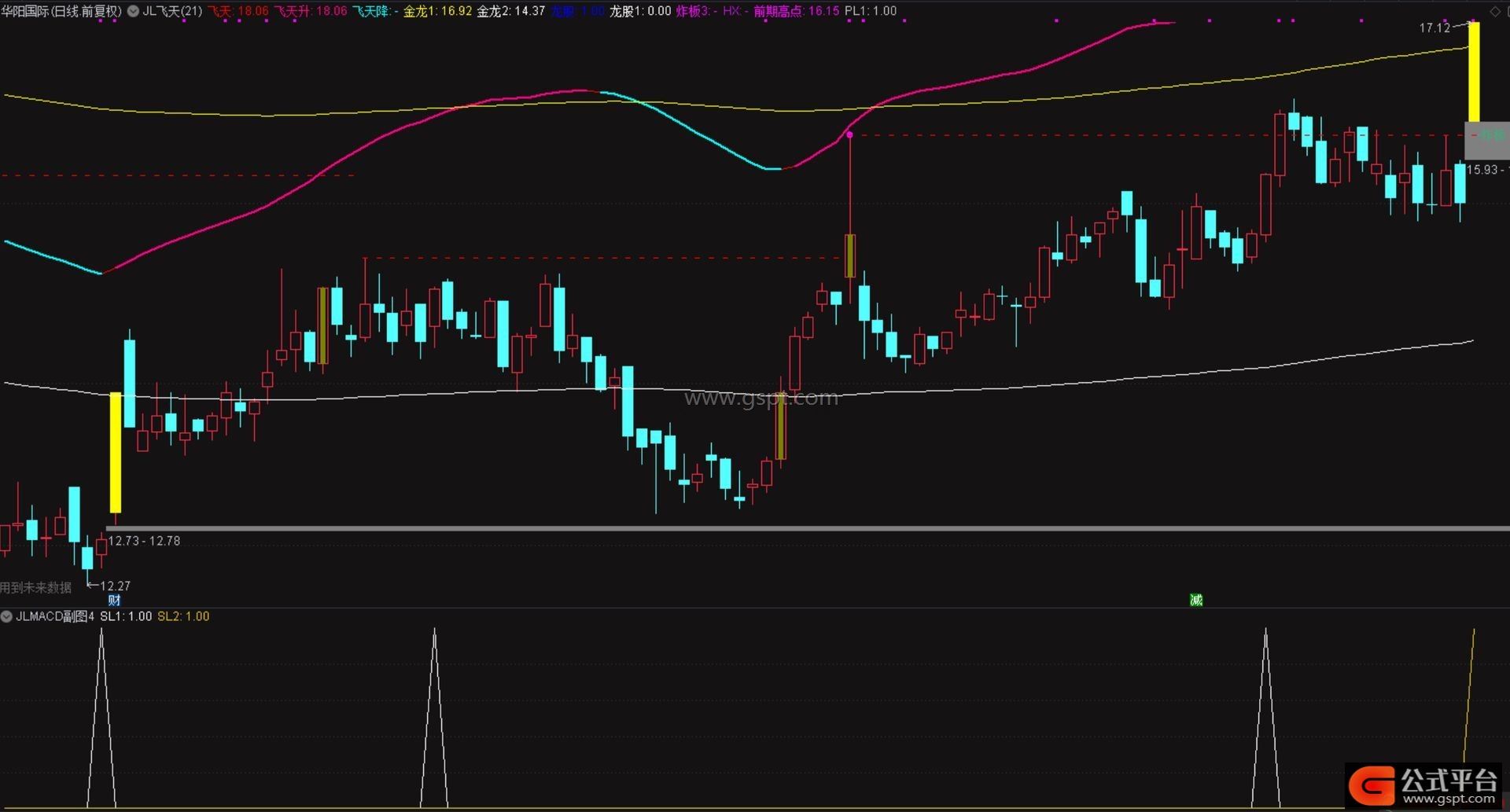
Task: Click the 12.27 low price label
Action: [115, 586]
